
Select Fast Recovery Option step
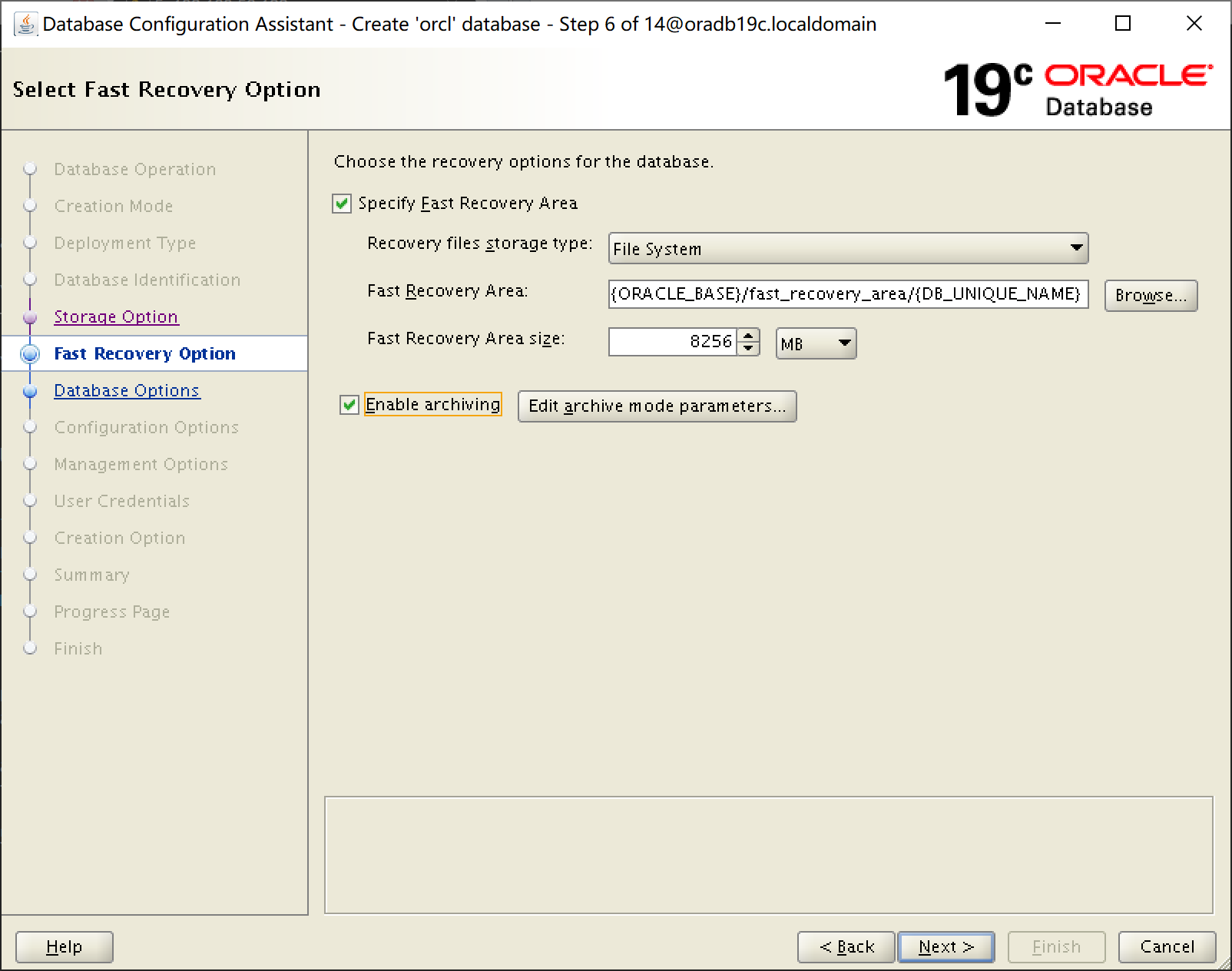[x=145, y=353]
